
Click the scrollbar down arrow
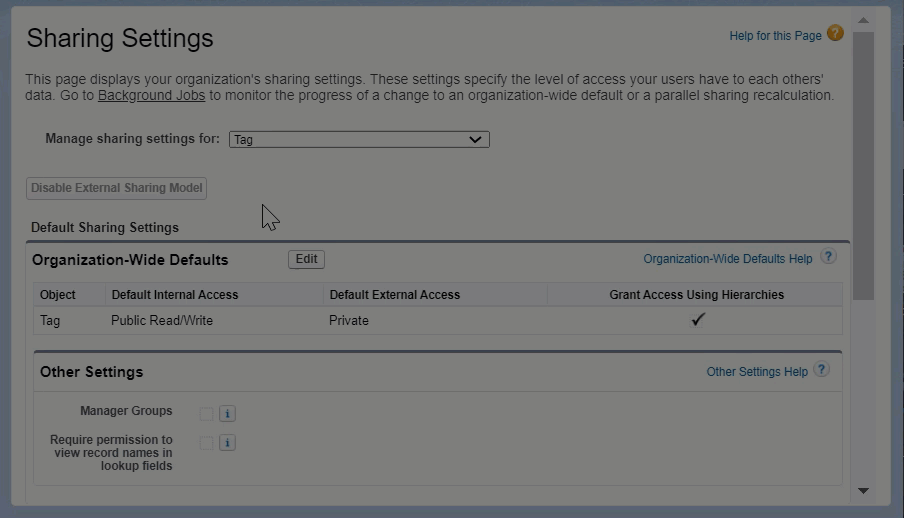pyautogui.click(x=863, y=491)
